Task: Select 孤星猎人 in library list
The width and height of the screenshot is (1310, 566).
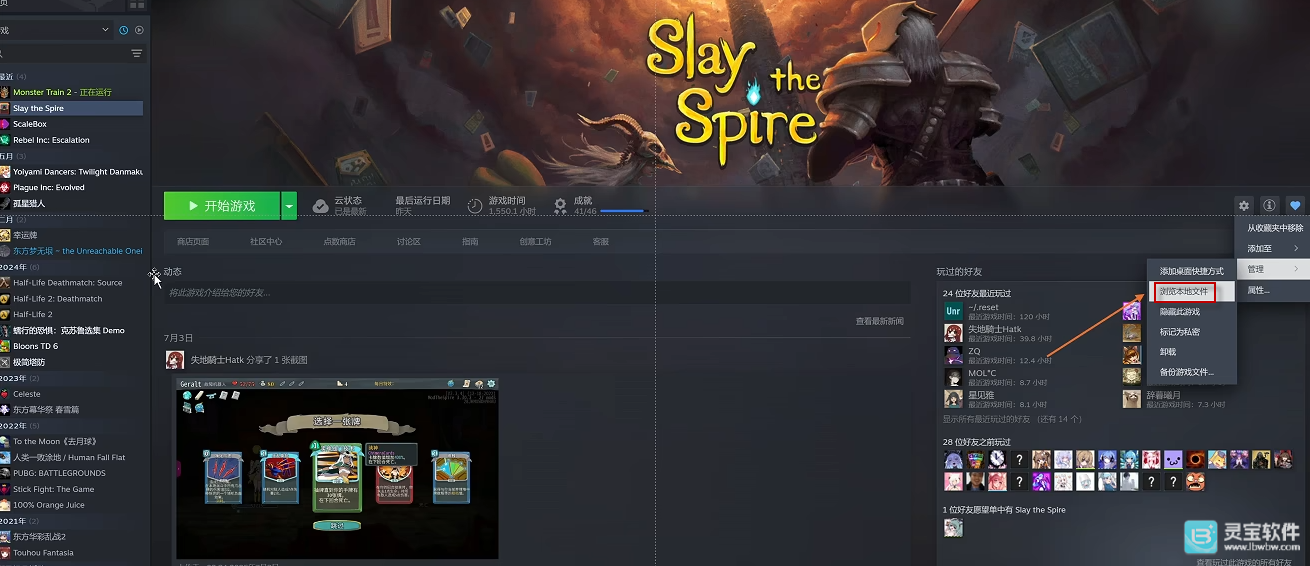Action: (72, 203)
